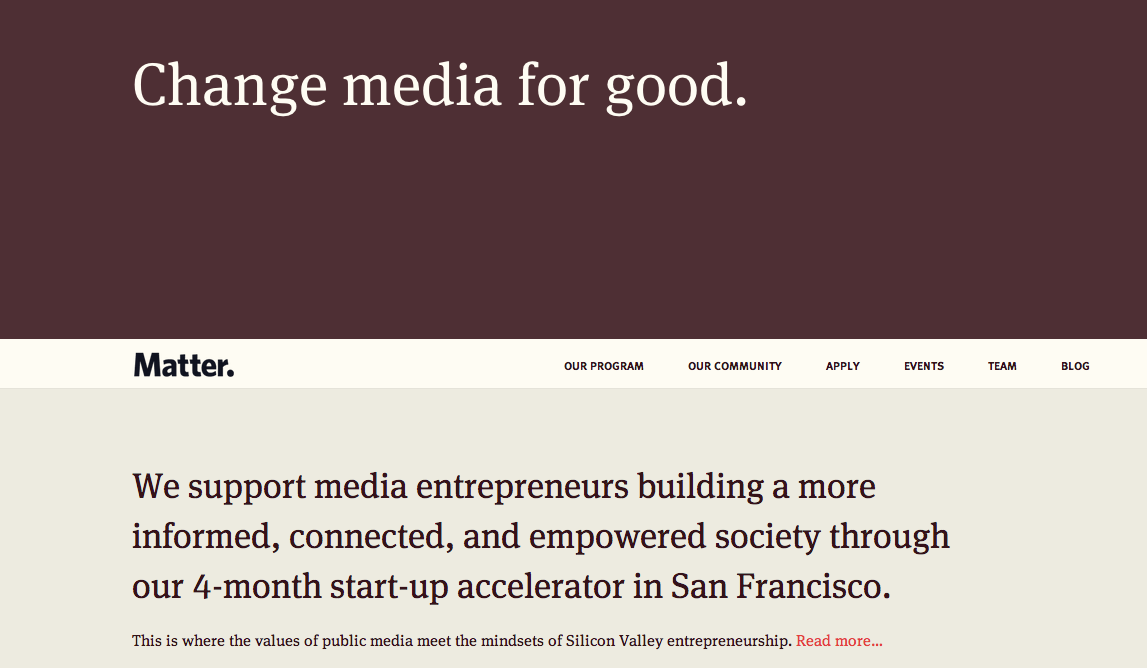Click the "Change media for good." headline
Viewport: 1147px width, 668px height.
click(440, 85)
